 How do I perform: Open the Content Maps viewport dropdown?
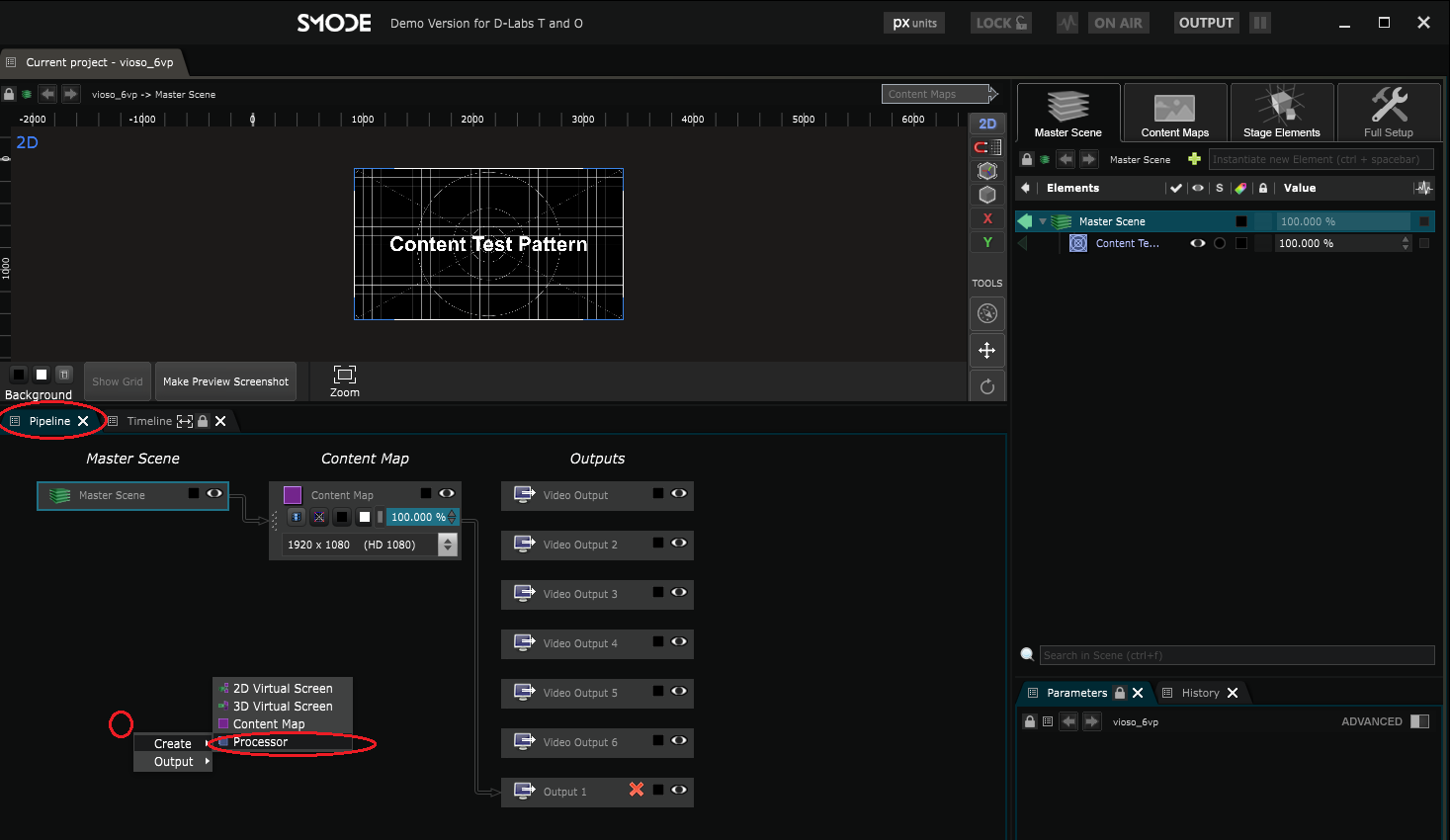[x=940, y=94]
